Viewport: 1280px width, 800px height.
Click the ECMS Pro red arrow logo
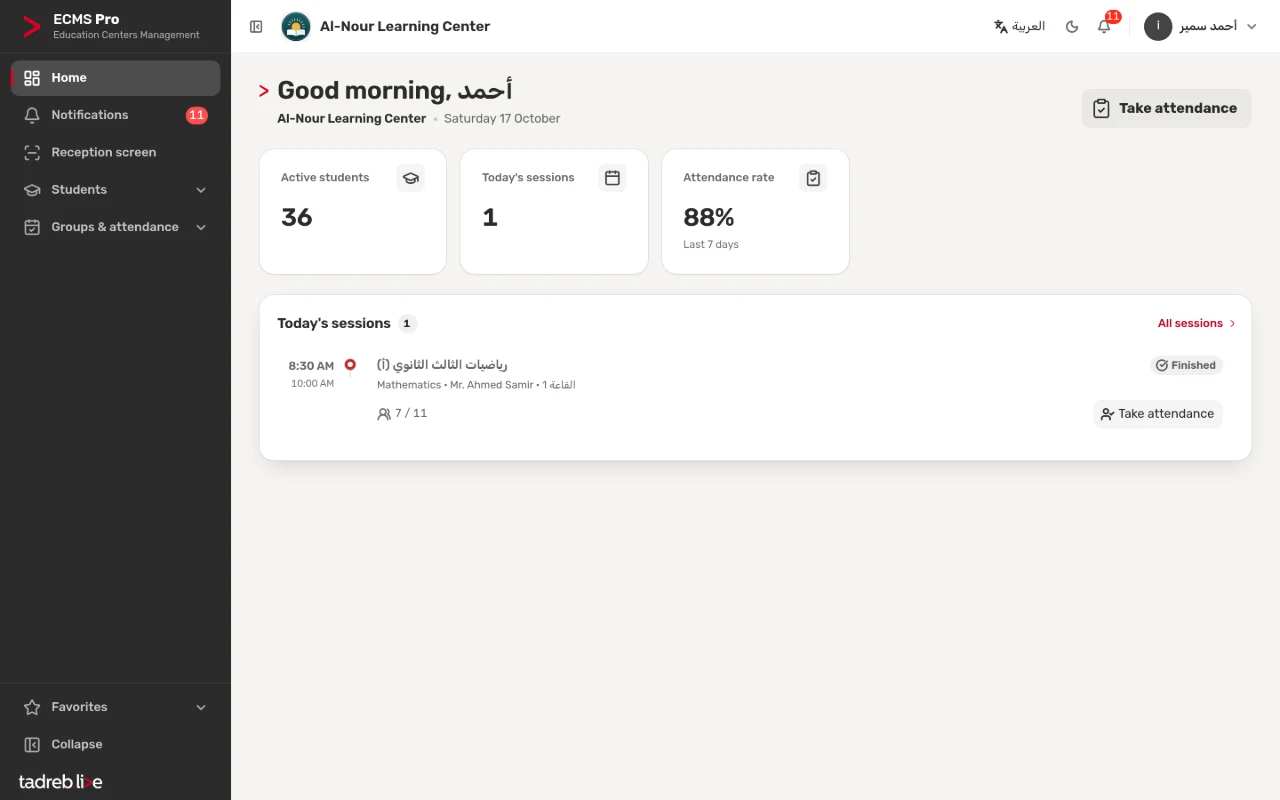click(x=32, y=27)
